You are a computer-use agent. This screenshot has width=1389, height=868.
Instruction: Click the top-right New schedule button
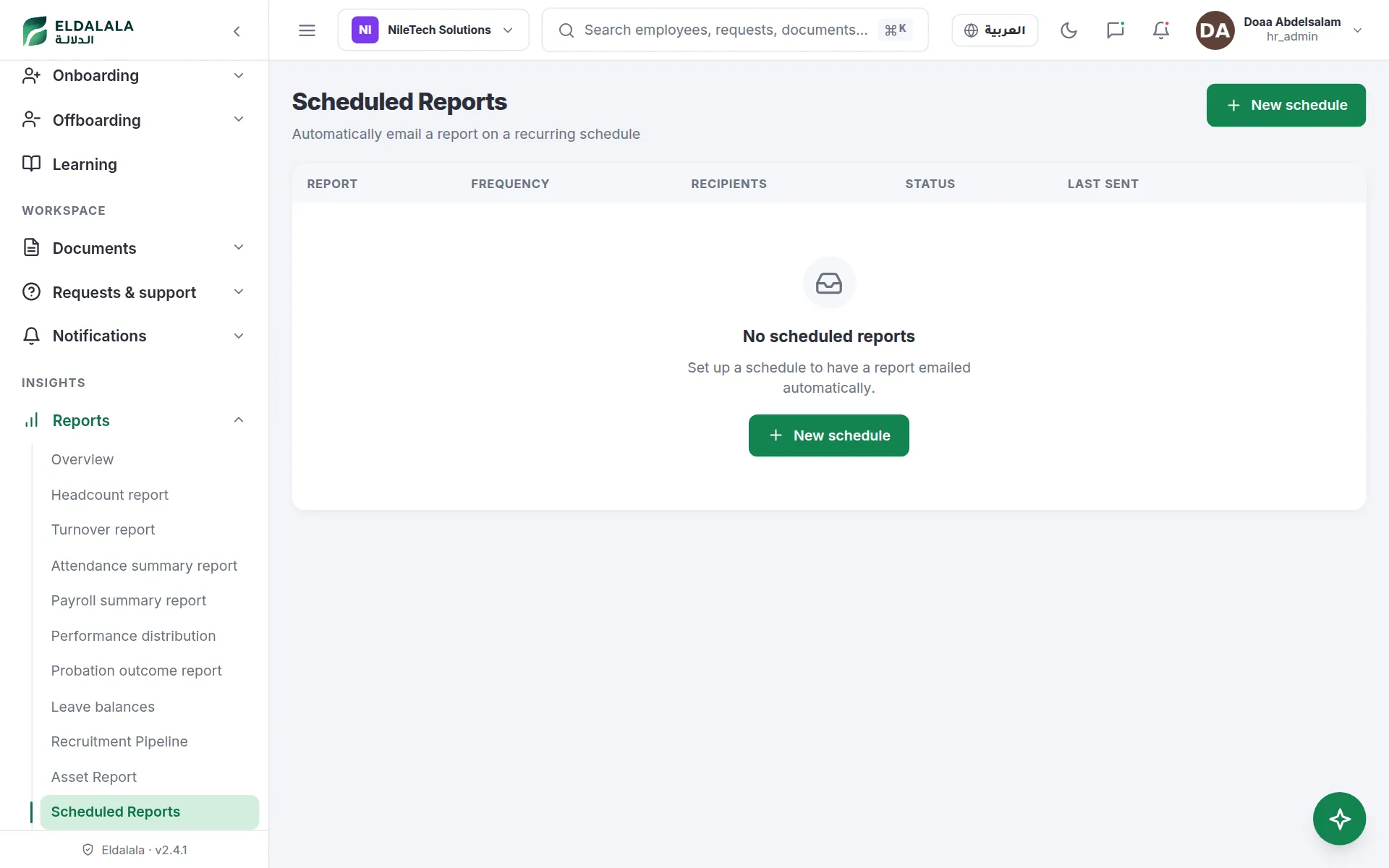tap(1286, 105)
